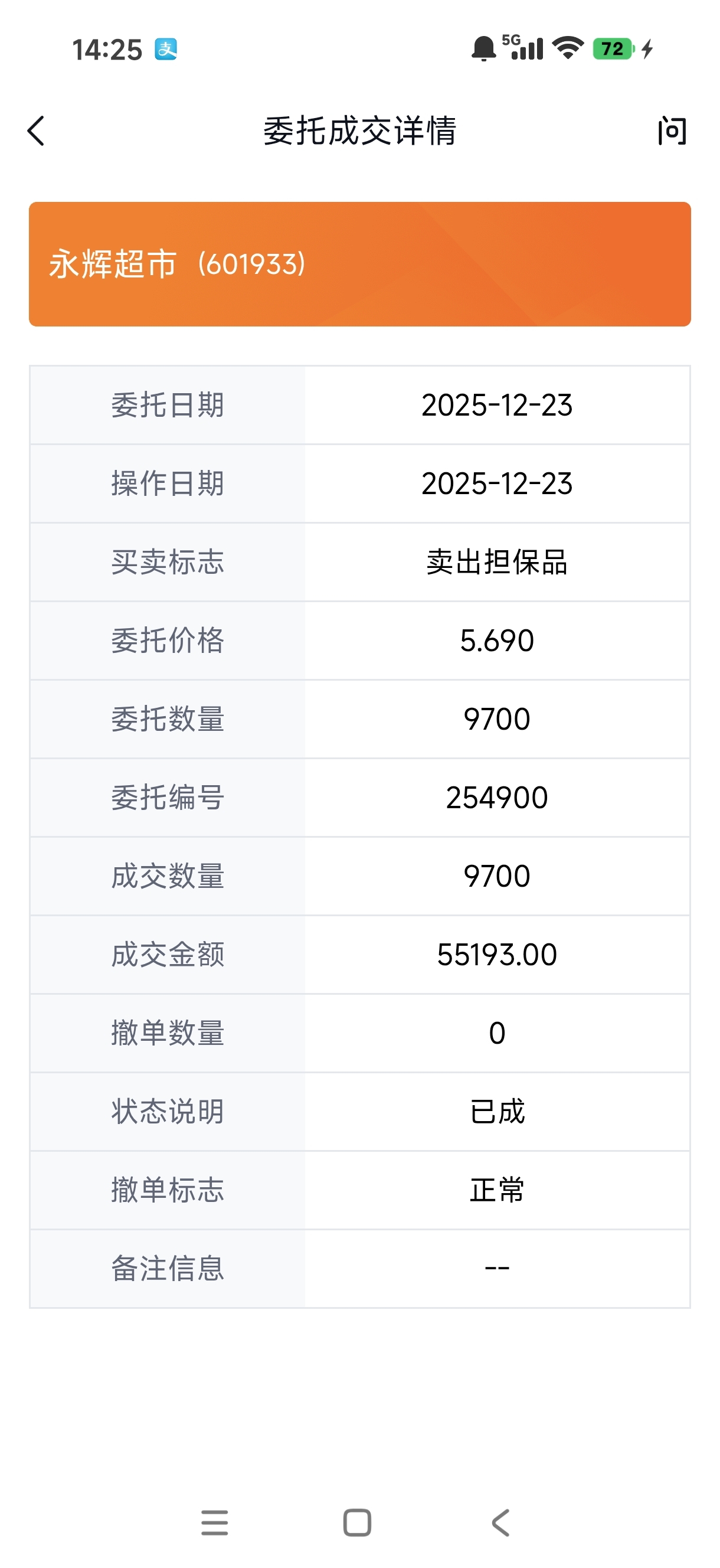Open the 问 help icon
The height and width of the screenshot is (1568, 720).
671,131
